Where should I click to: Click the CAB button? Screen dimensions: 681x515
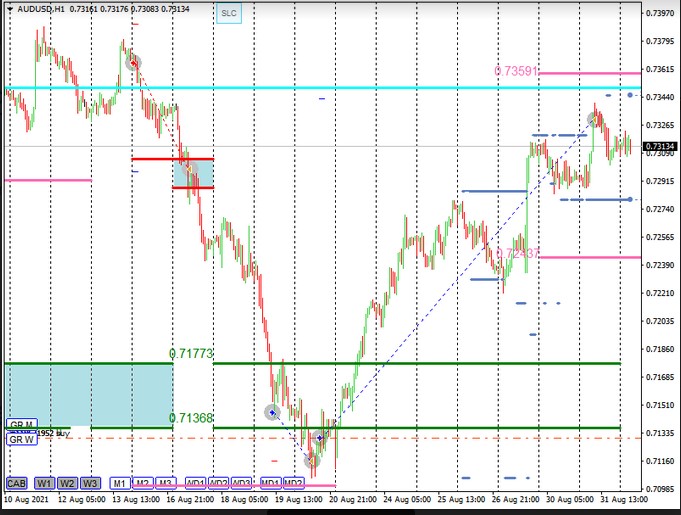point(17,483)
